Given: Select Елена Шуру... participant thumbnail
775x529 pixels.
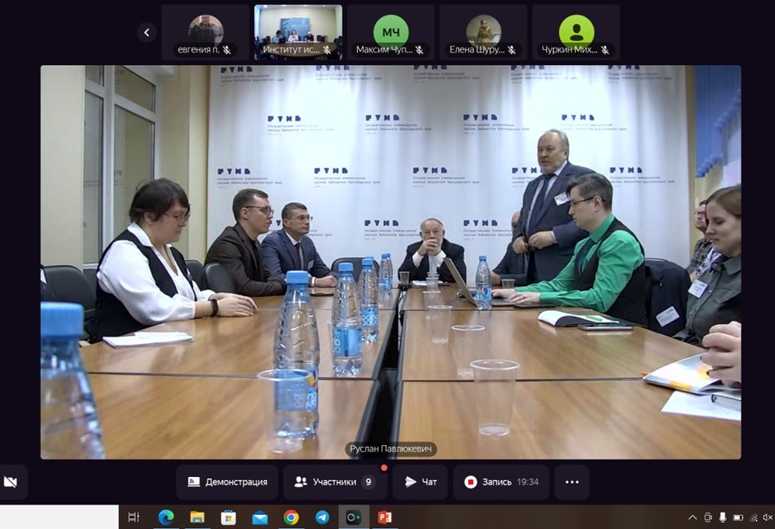Looking at the screenshot, I should tap(483, 32).
